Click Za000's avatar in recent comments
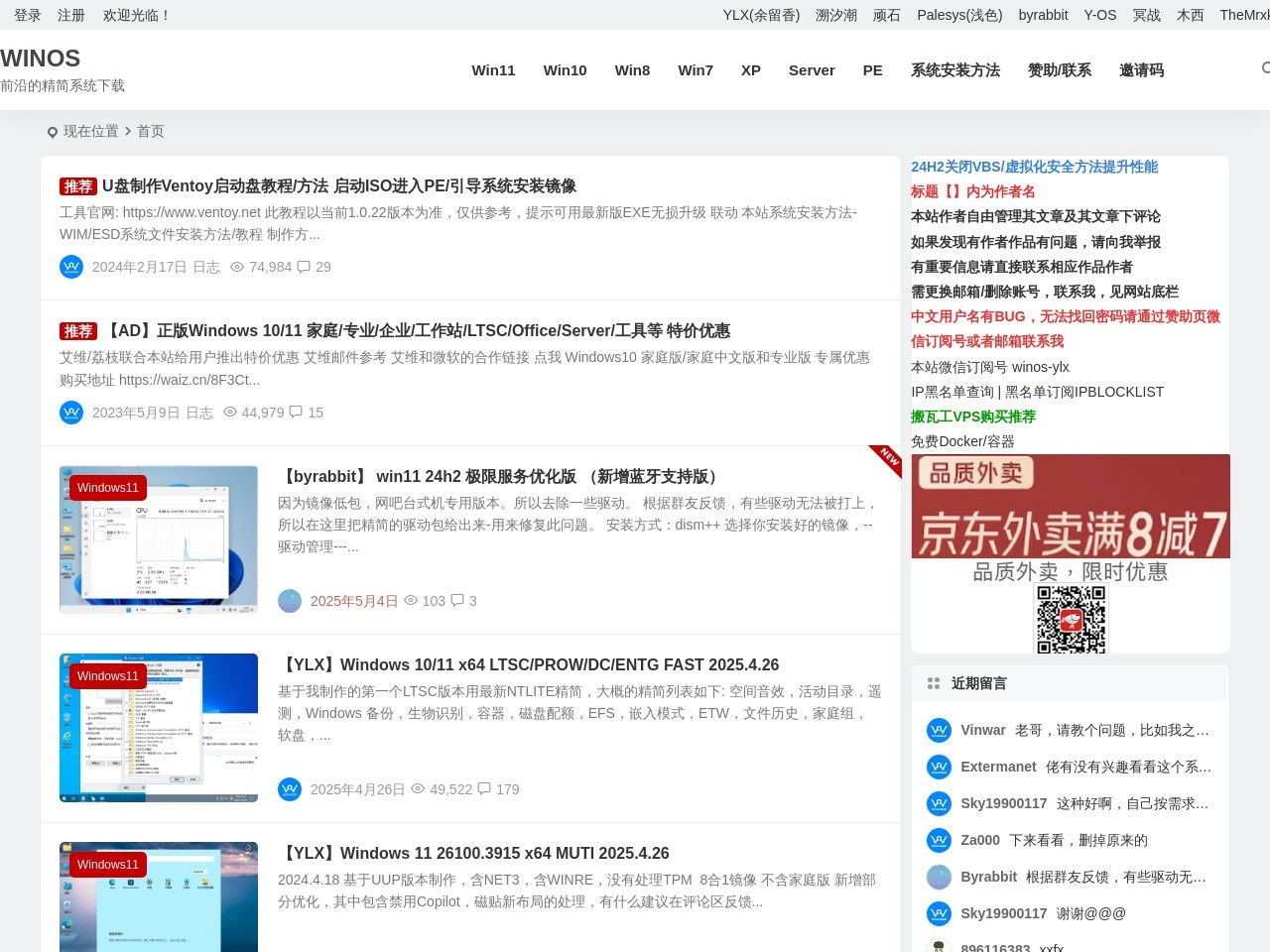Viewport: 1270px width, 952px height. point(939,841)
